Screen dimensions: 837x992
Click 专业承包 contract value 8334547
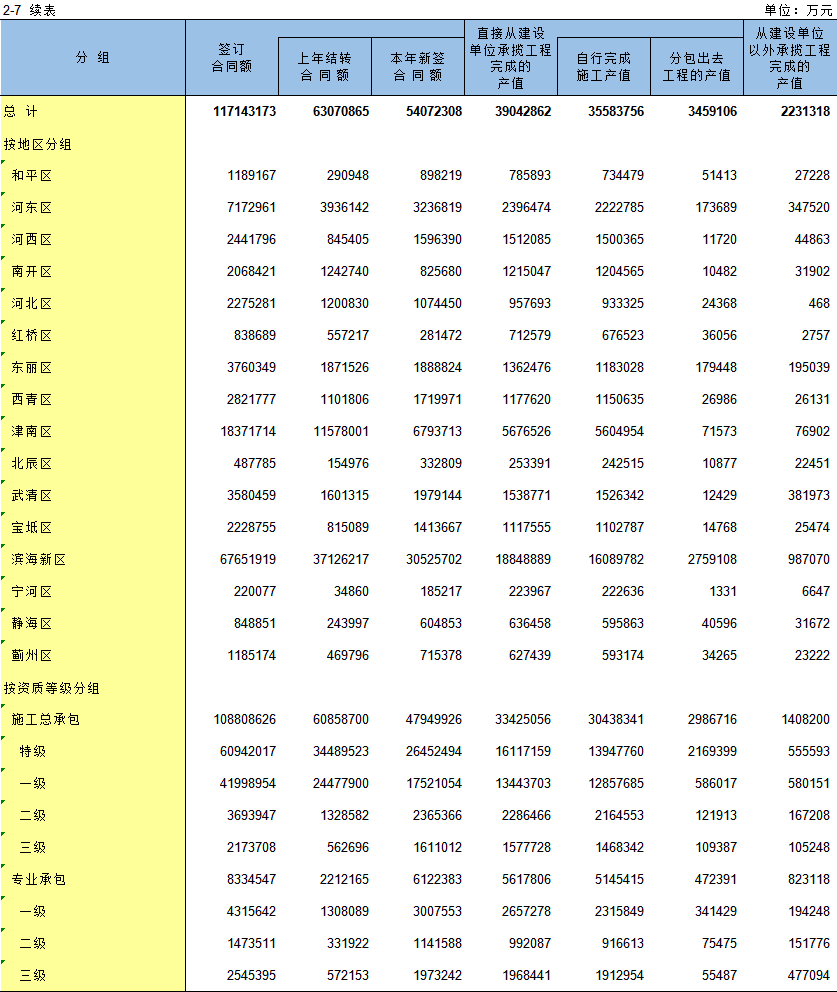coord(251,879)
